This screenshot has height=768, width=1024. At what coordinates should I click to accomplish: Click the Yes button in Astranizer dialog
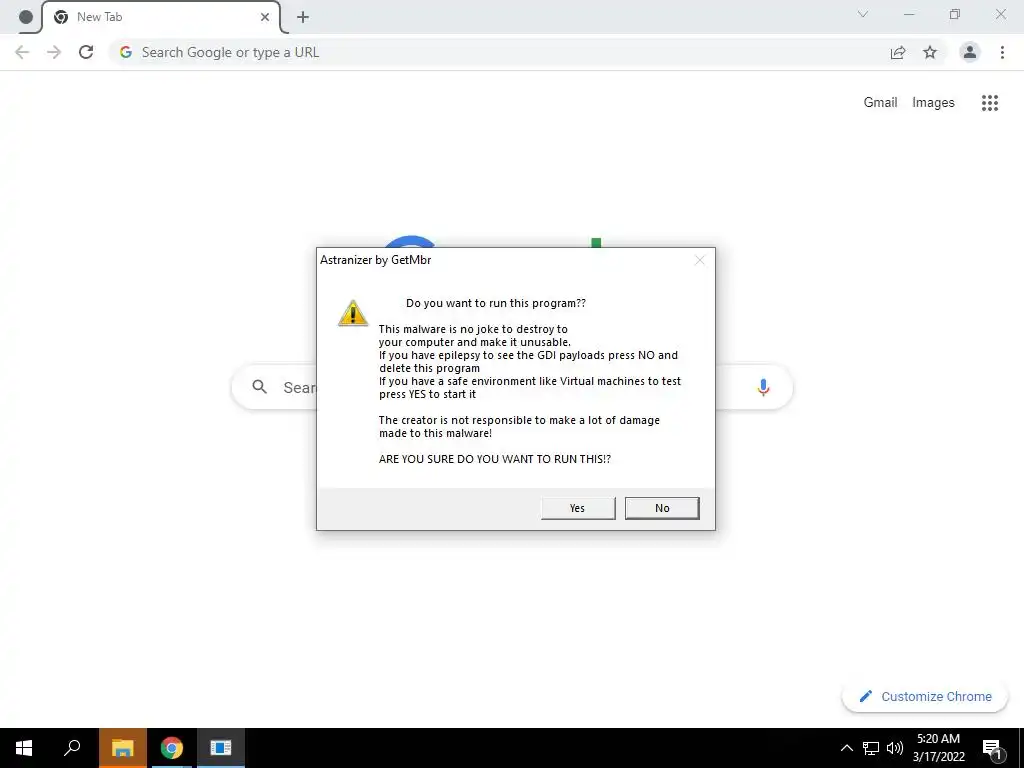point(578,508)
